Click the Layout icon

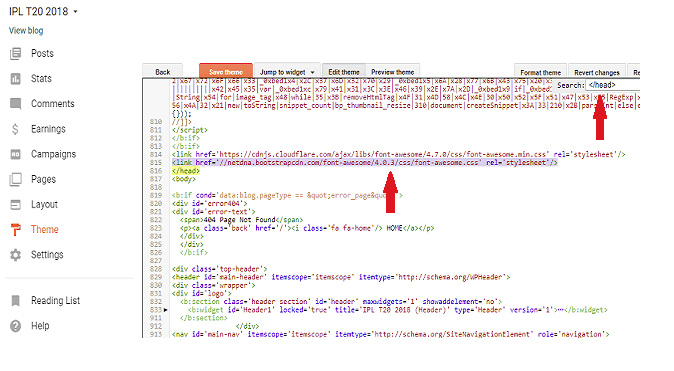pyautogui.click(x=15, y=205)
